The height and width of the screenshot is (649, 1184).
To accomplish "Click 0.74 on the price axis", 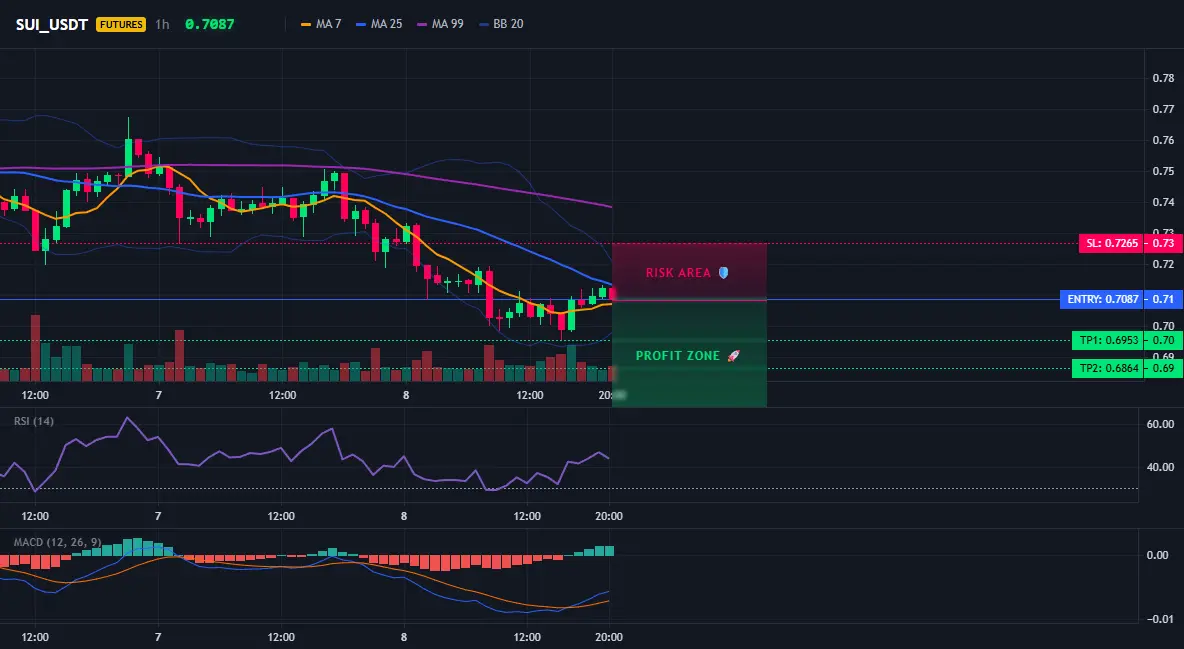I will click(x=1164, y=202).
